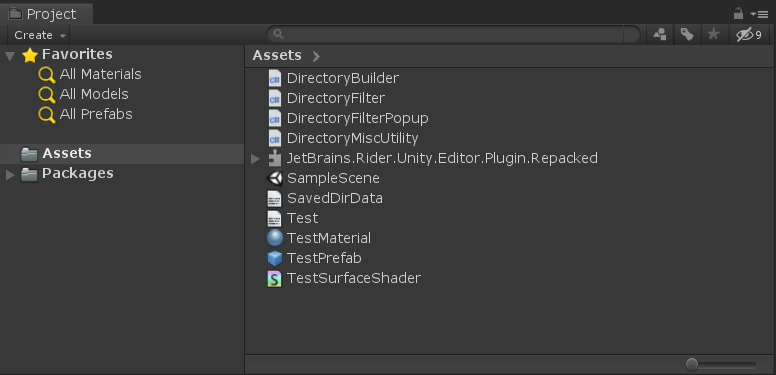The width and height of the screenshot is (776, 375).
Task: Select All Models favorite search
Action: tap(94, 94)
